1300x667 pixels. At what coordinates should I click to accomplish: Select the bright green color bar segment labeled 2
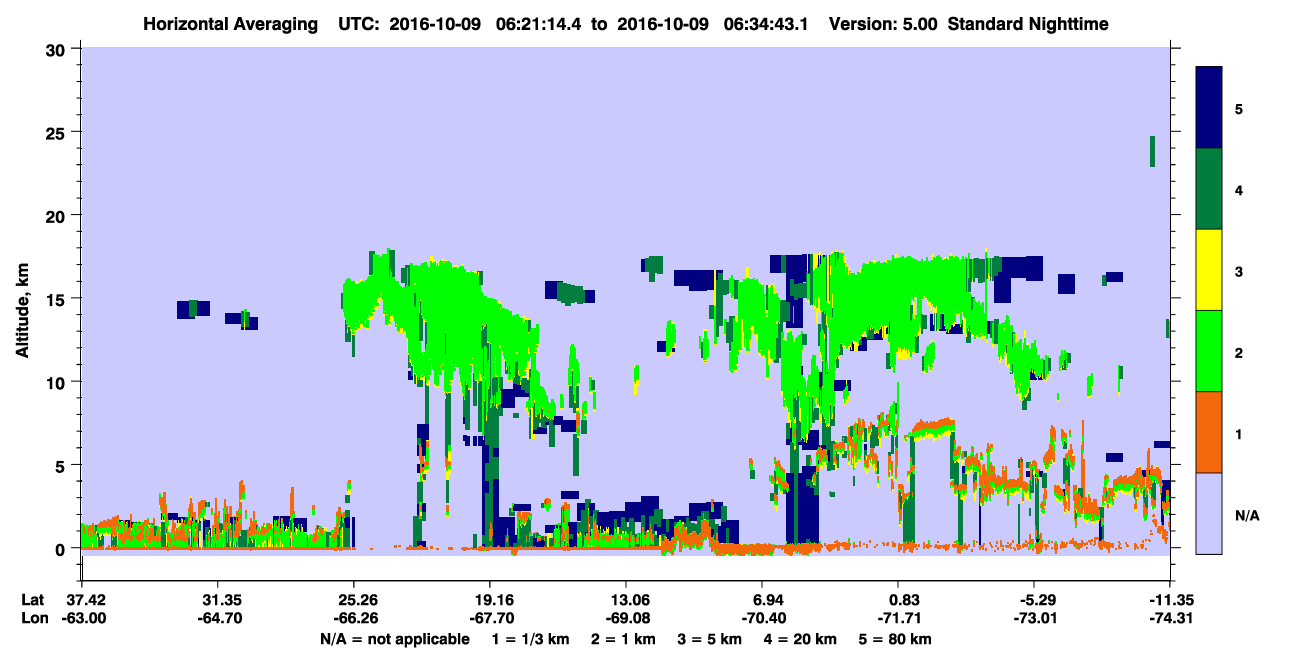[1209, 351]
